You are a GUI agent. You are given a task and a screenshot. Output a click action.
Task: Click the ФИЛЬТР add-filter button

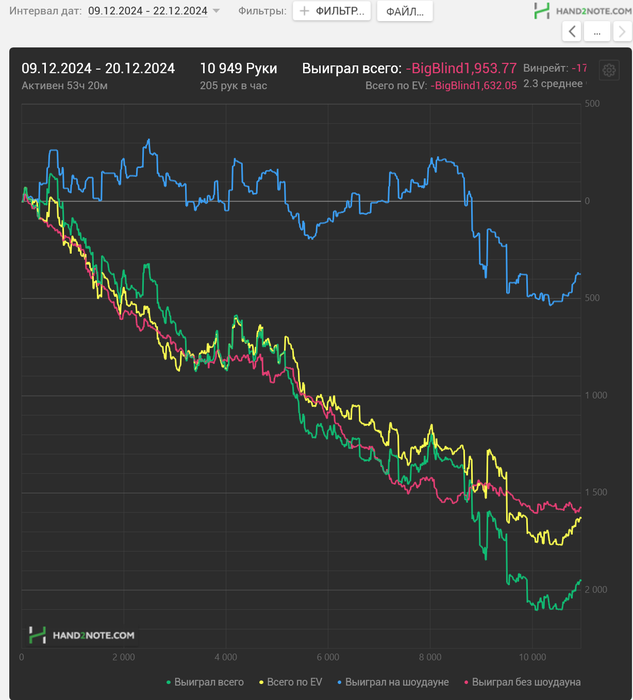pyautogui.click(x=332, y=11)
